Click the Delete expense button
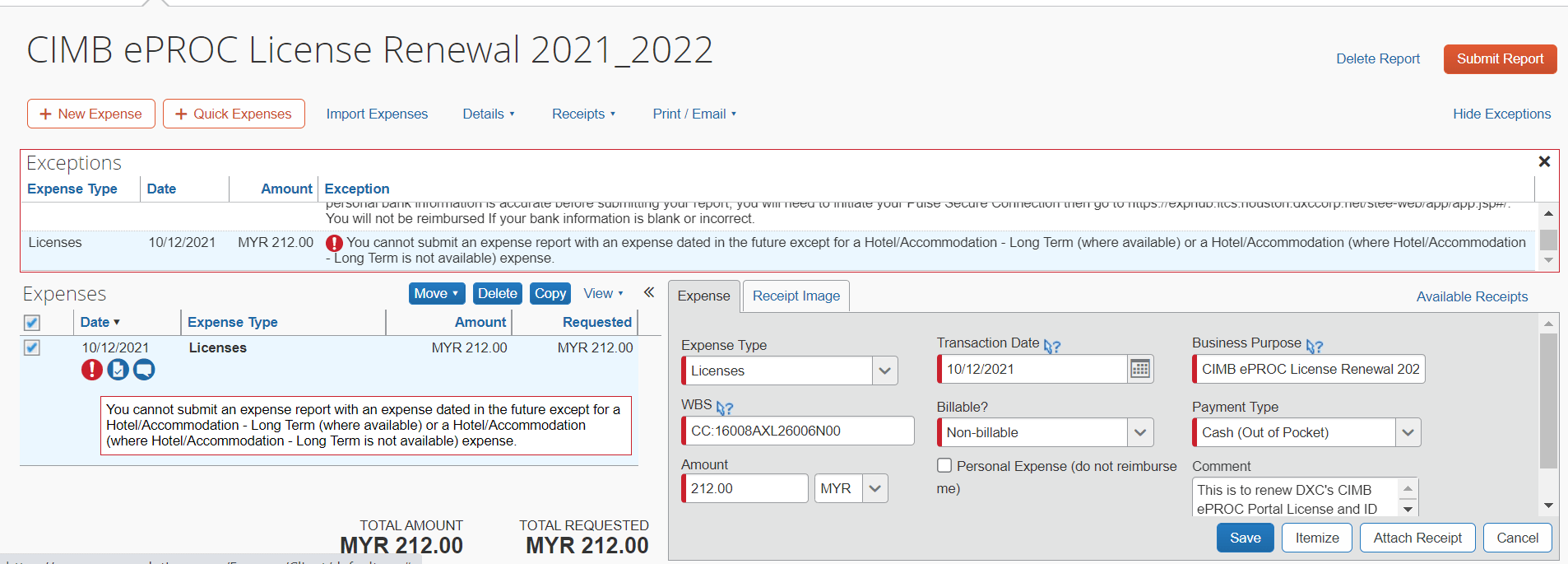This screenshot has width=1568, height=564. (x=498, y=293)
